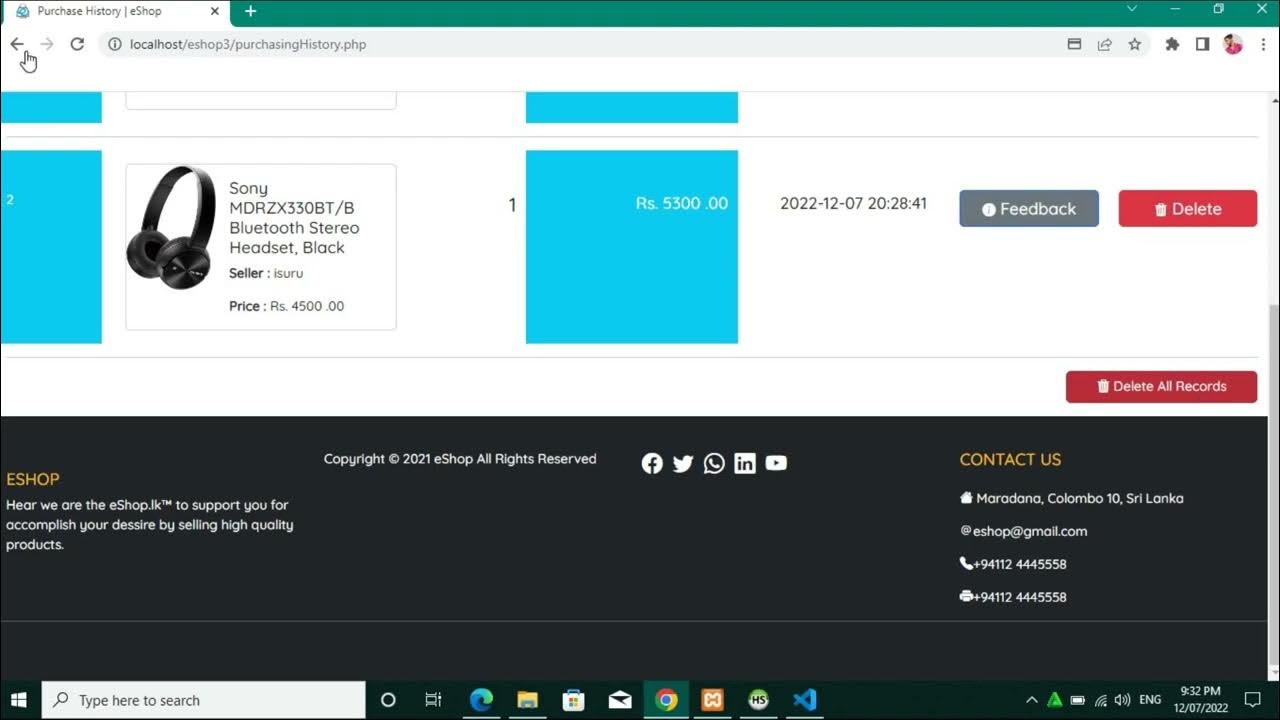Screen dimensions: 1280x720
Task: Click the purchase date 2022-12-07 20:28:41
Action: [853, 203]
